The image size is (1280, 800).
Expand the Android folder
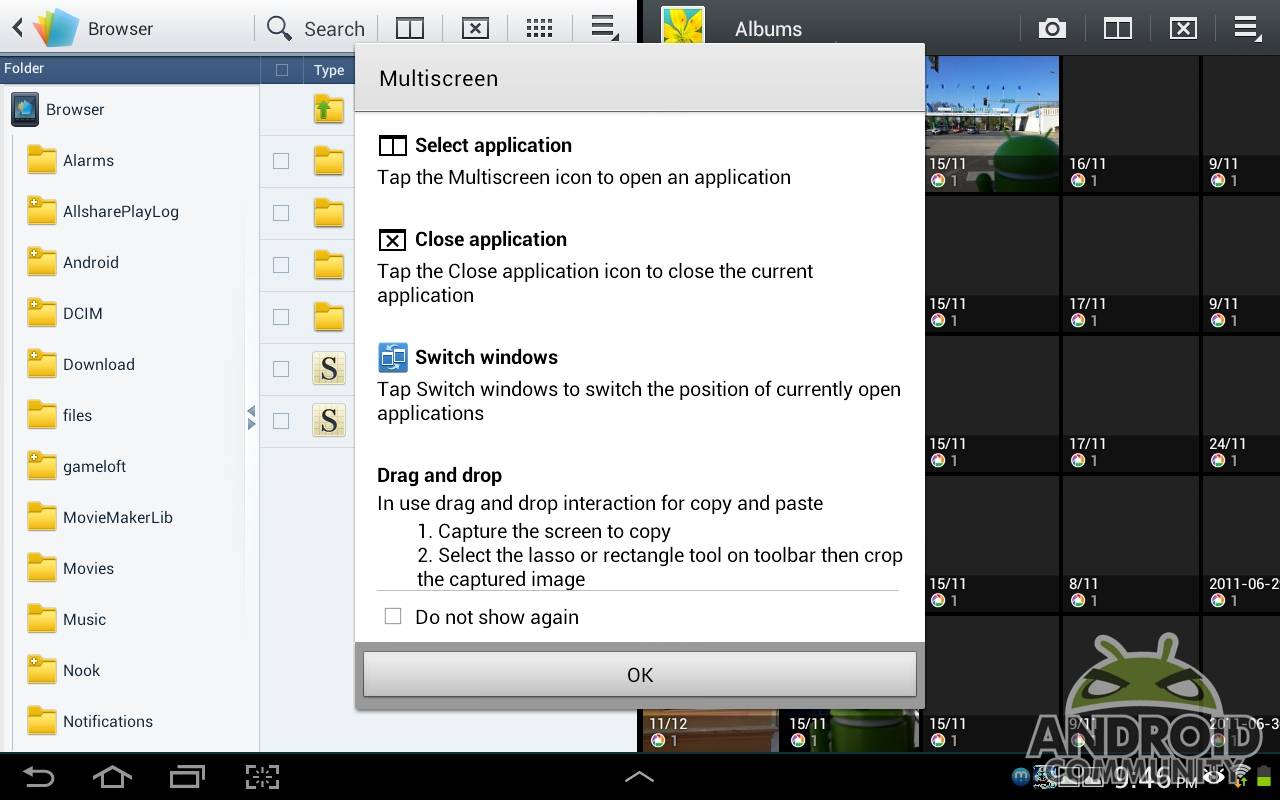(x=73, y=262)
